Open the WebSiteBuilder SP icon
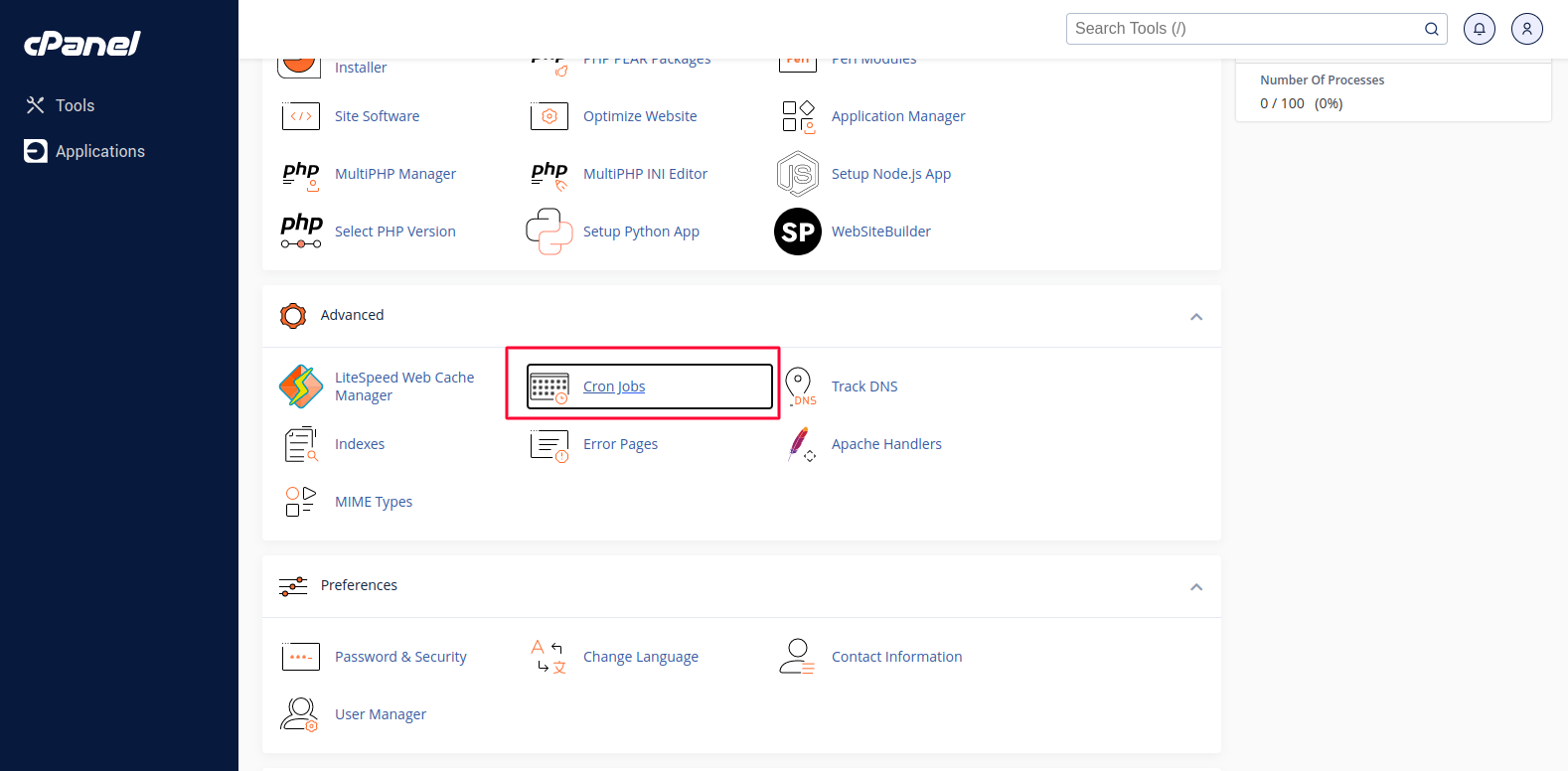1568x771 pixels. click(797, 231)
